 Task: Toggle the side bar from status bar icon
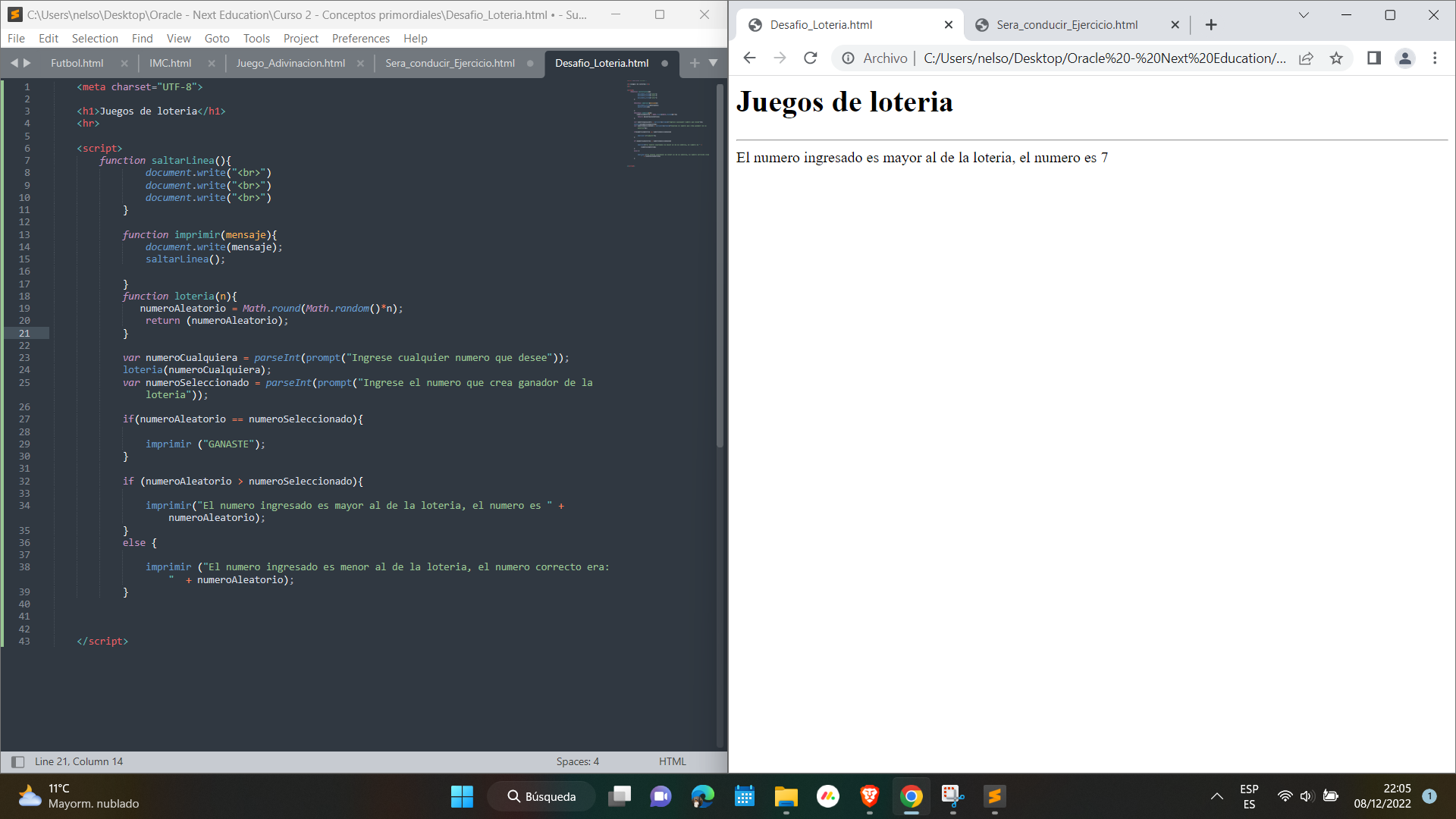click(17, 761)
